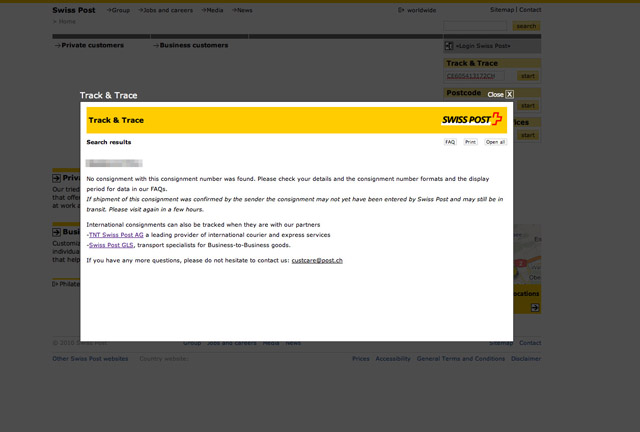Click the Open all button
Viewport: 640px width, 432px height.
[x=496, y=142]
